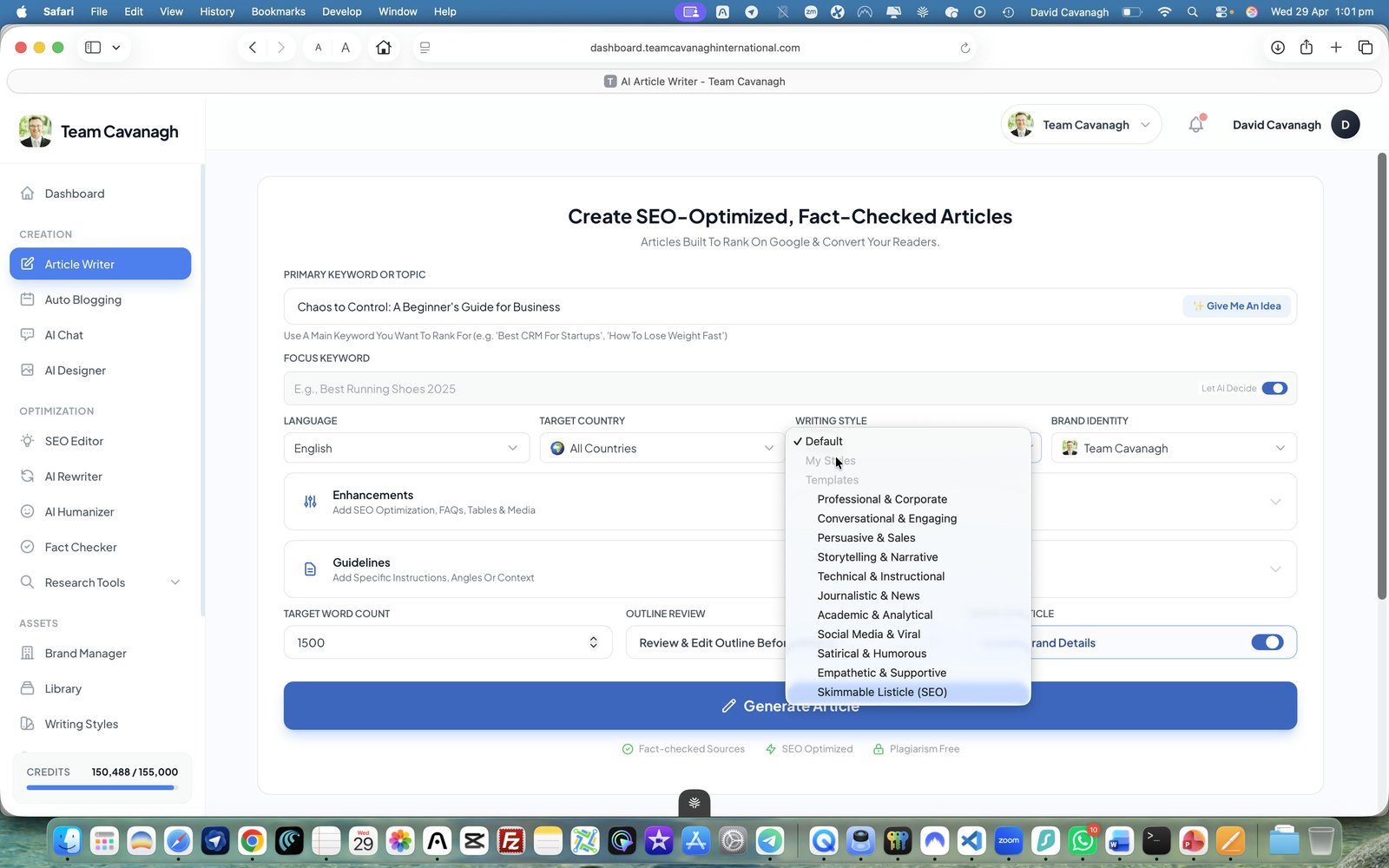1389x868 pixels.
Task: Click the credits usage progress bar
Action: (x=102, y=788)
